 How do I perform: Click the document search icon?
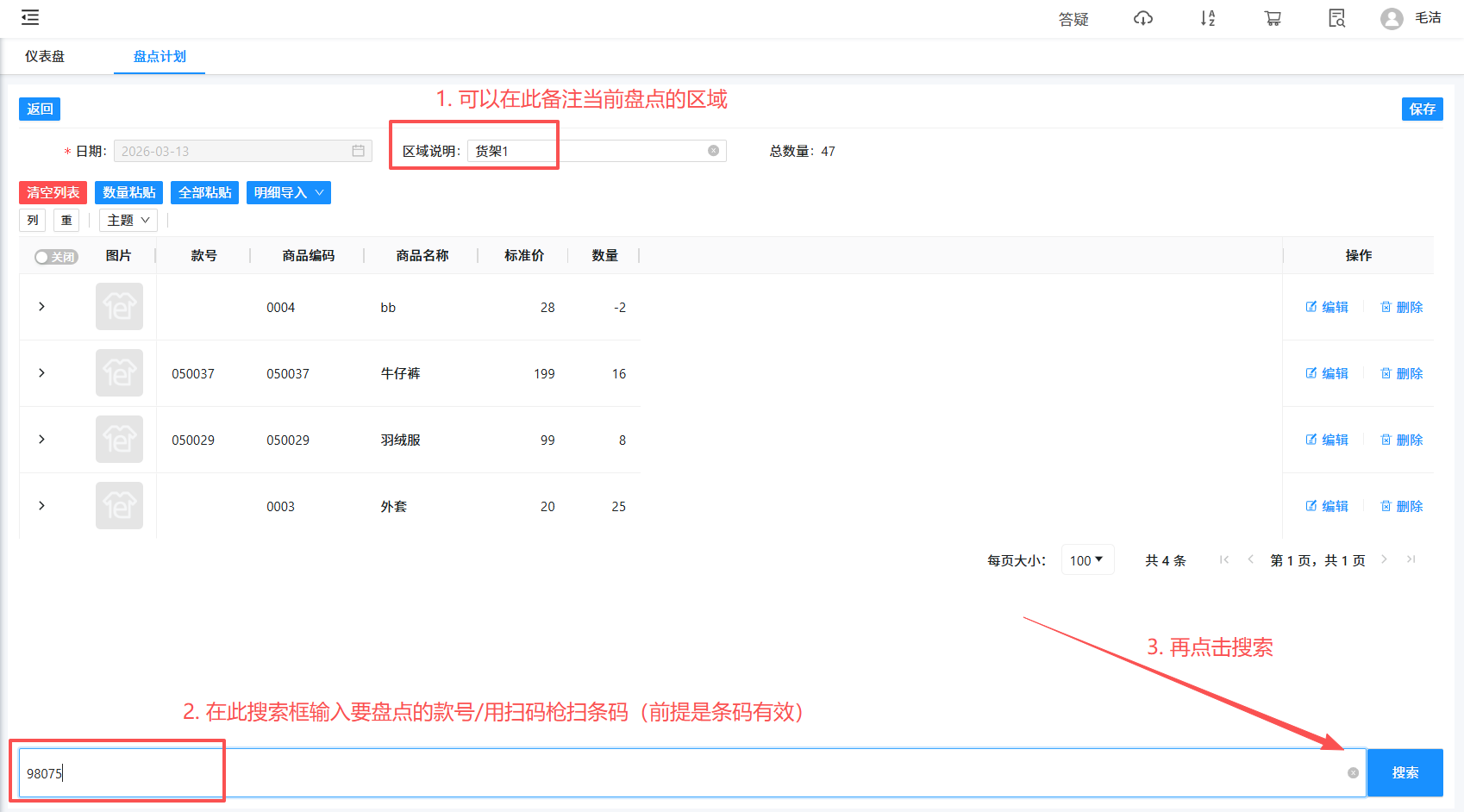(x=1336, y=18)
